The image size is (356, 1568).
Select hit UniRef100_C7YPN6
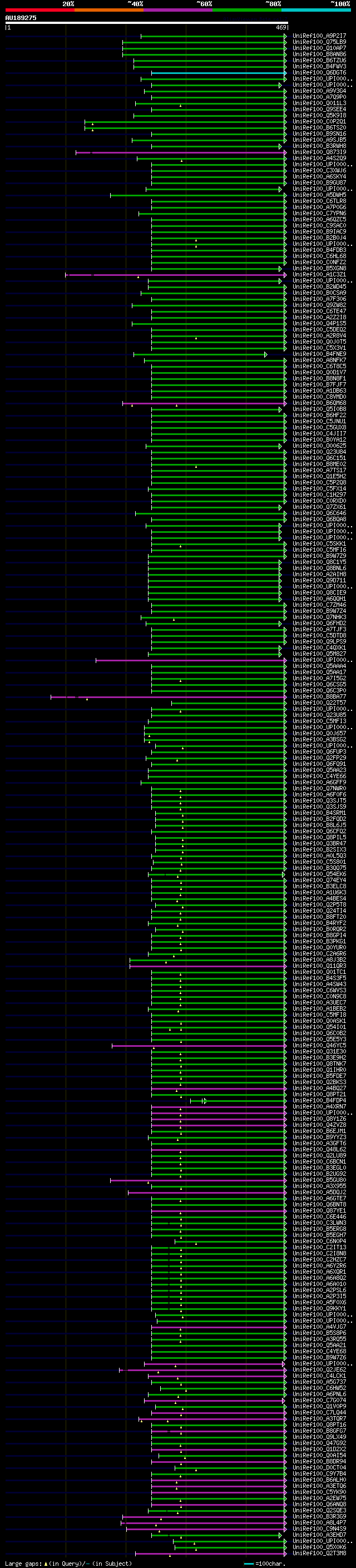(x=319, y=213)
